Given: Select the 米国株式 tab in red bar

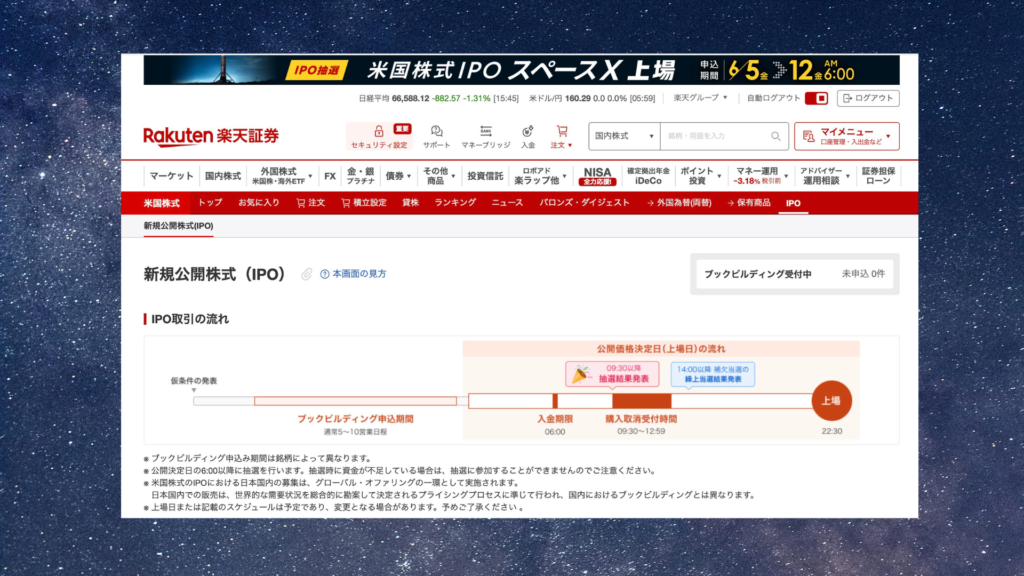Looking at the screenshot, I should pos(161,203).
